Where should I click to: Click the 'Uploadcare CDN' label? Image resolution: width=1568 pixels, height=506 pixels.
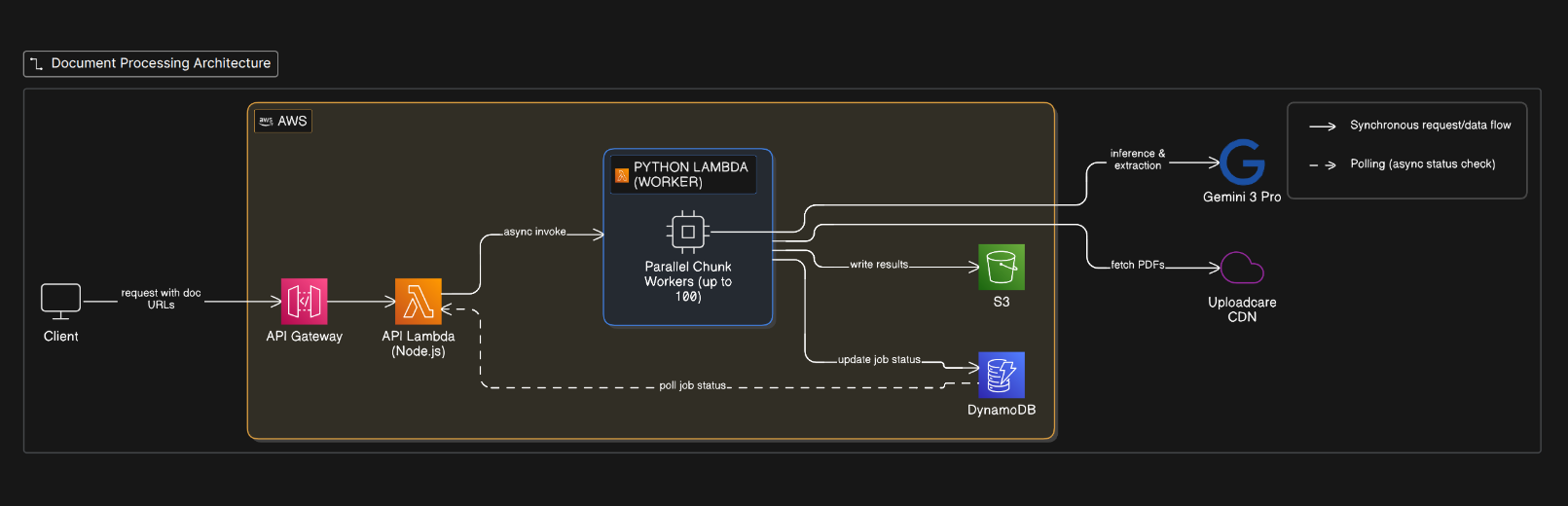coord(1242,309)
